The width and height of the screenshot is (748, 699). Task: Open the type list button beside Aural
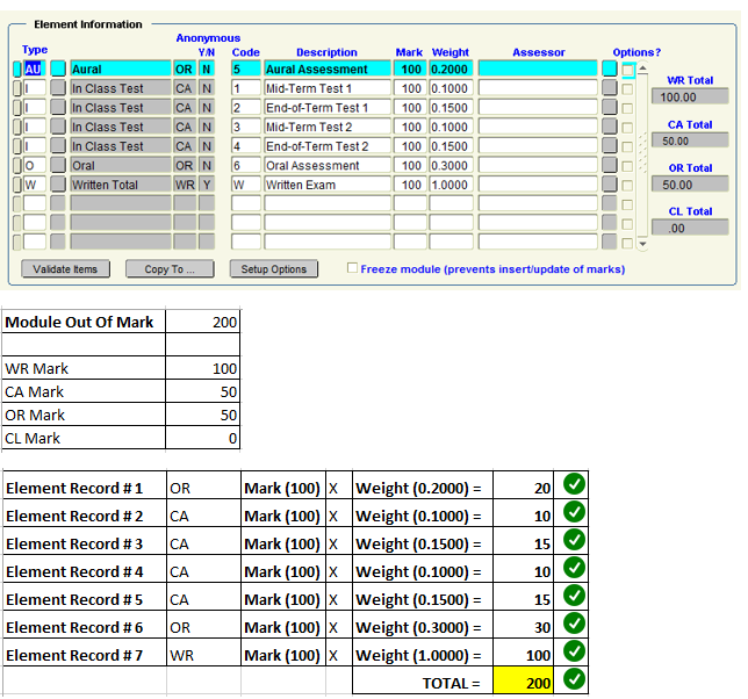coord(58,69)
